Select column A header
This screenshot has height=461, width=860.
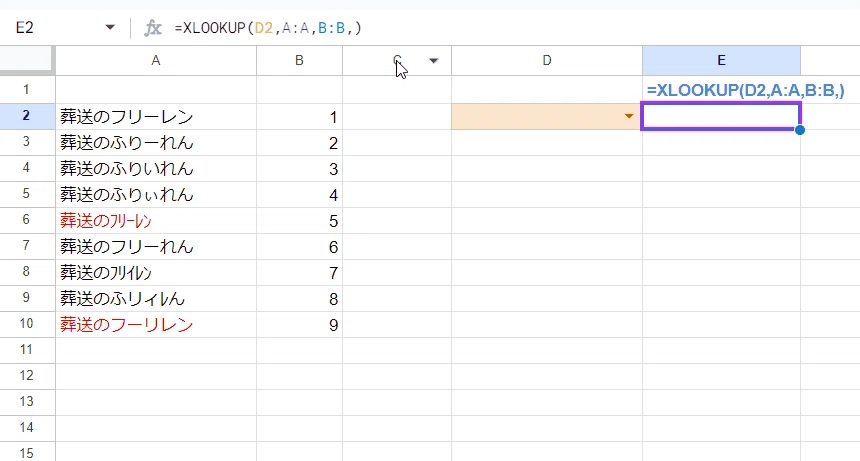(156, 61)
